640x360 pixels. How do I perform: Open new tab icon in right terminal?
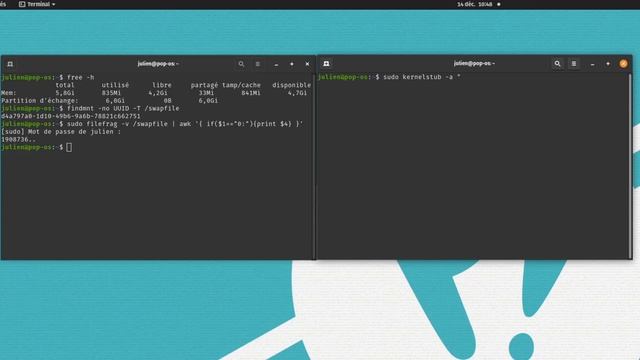(326, 64)
